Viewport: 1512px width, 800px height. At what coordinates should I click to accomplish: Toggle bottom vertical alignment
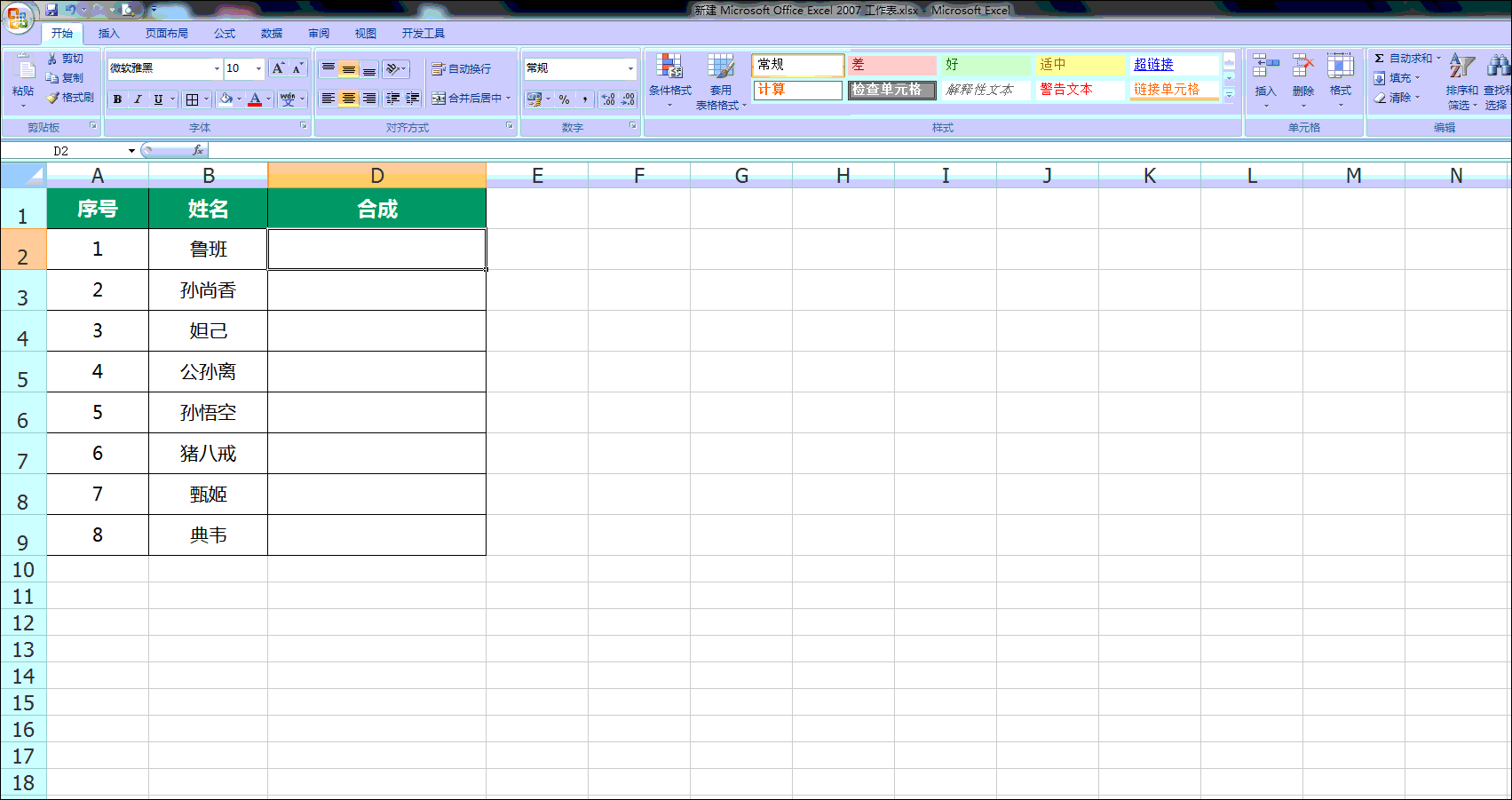click(369, 68)
